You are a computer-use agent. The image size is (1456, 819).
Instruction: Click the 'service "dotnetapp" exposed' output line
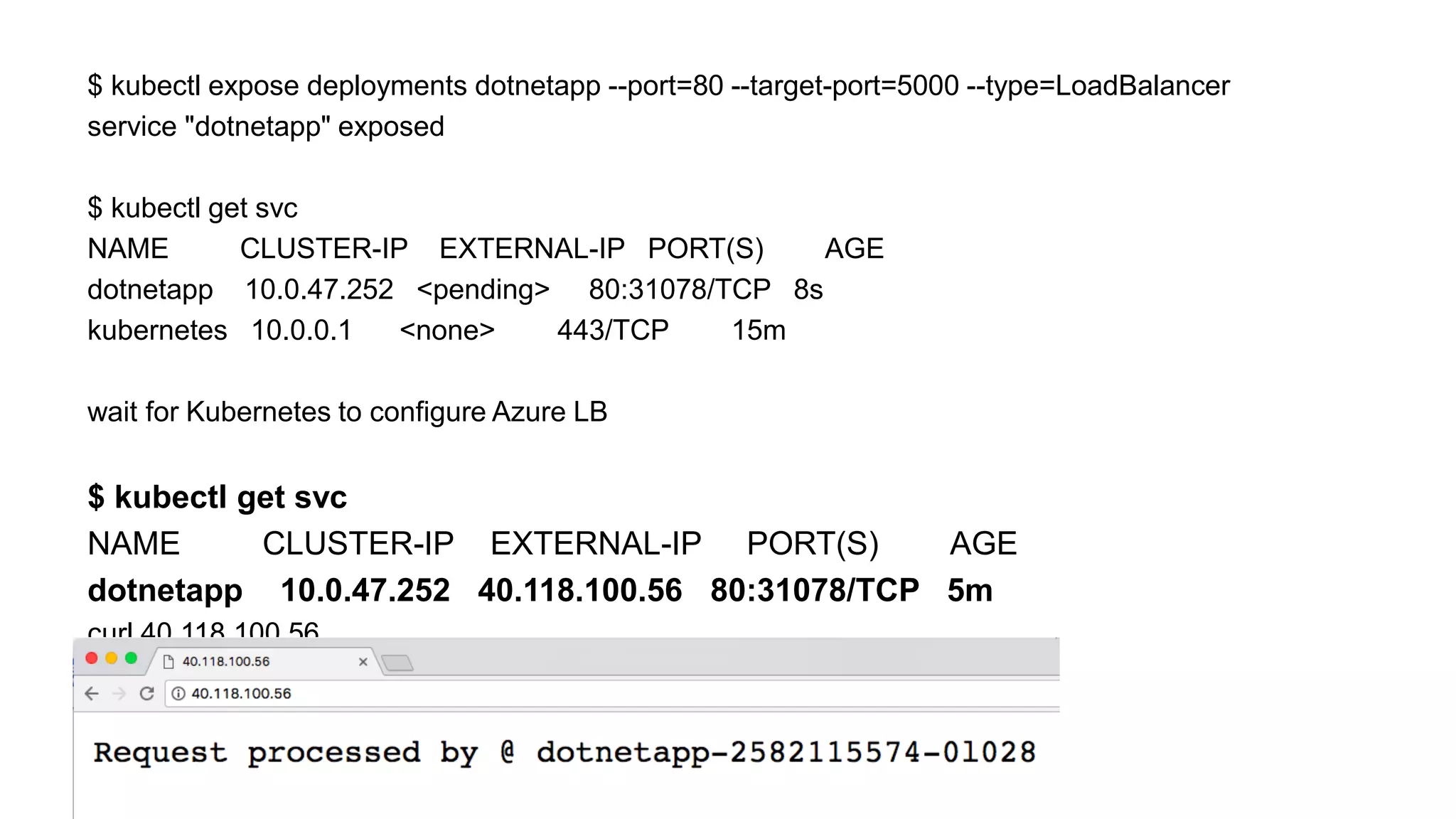click(266, 127)
